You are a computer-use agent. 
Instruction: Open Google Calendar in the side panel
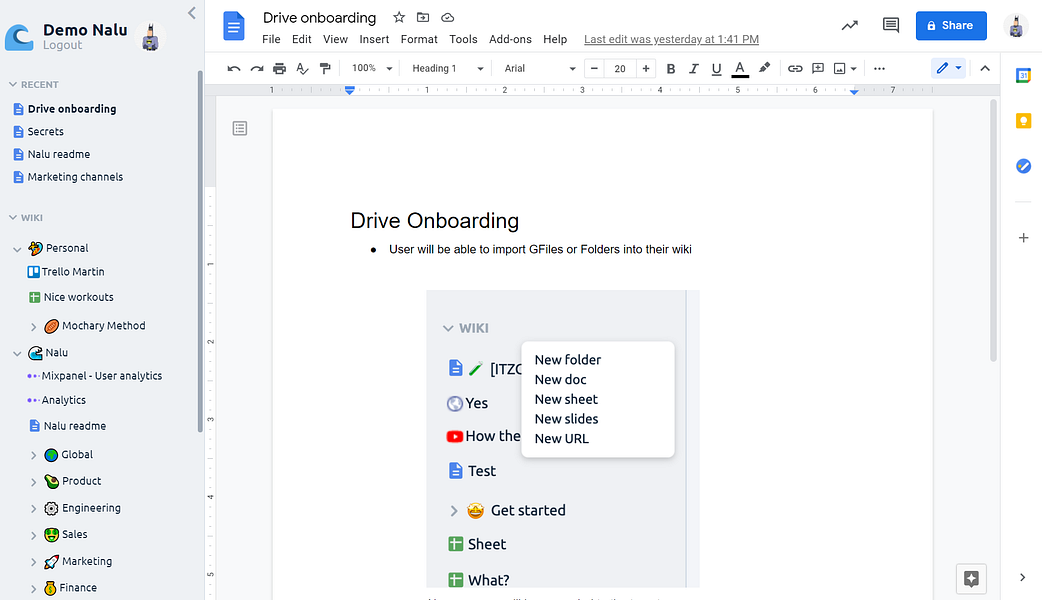click(x=1023, y=76)
